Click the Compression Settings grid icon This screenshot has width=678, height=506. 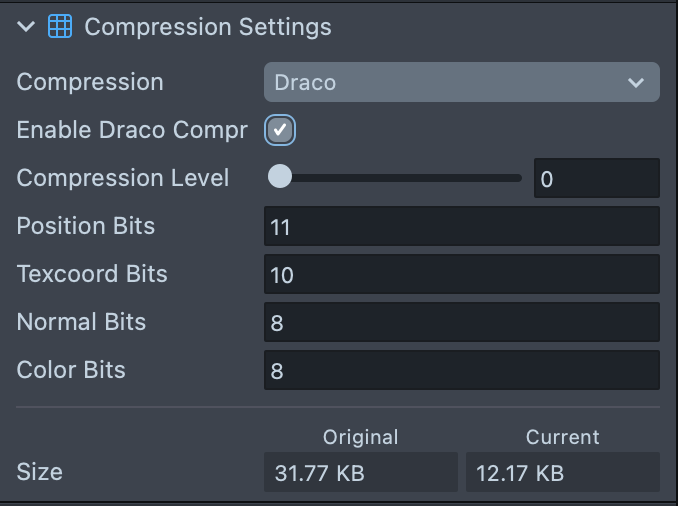[x=60, y=27]
